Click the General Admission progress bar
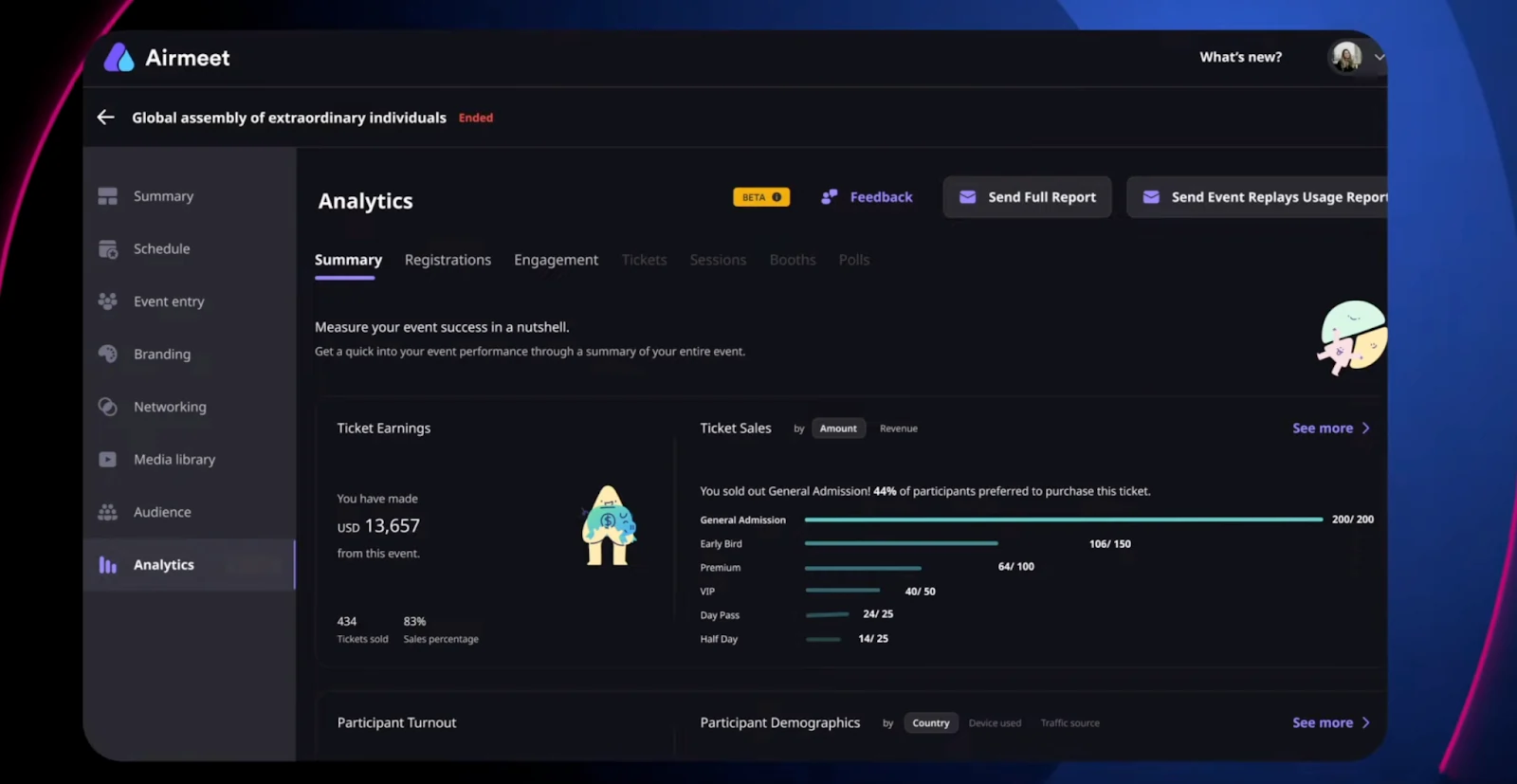This screenshot has height=784, width=1517. (x=1063, y=520)
